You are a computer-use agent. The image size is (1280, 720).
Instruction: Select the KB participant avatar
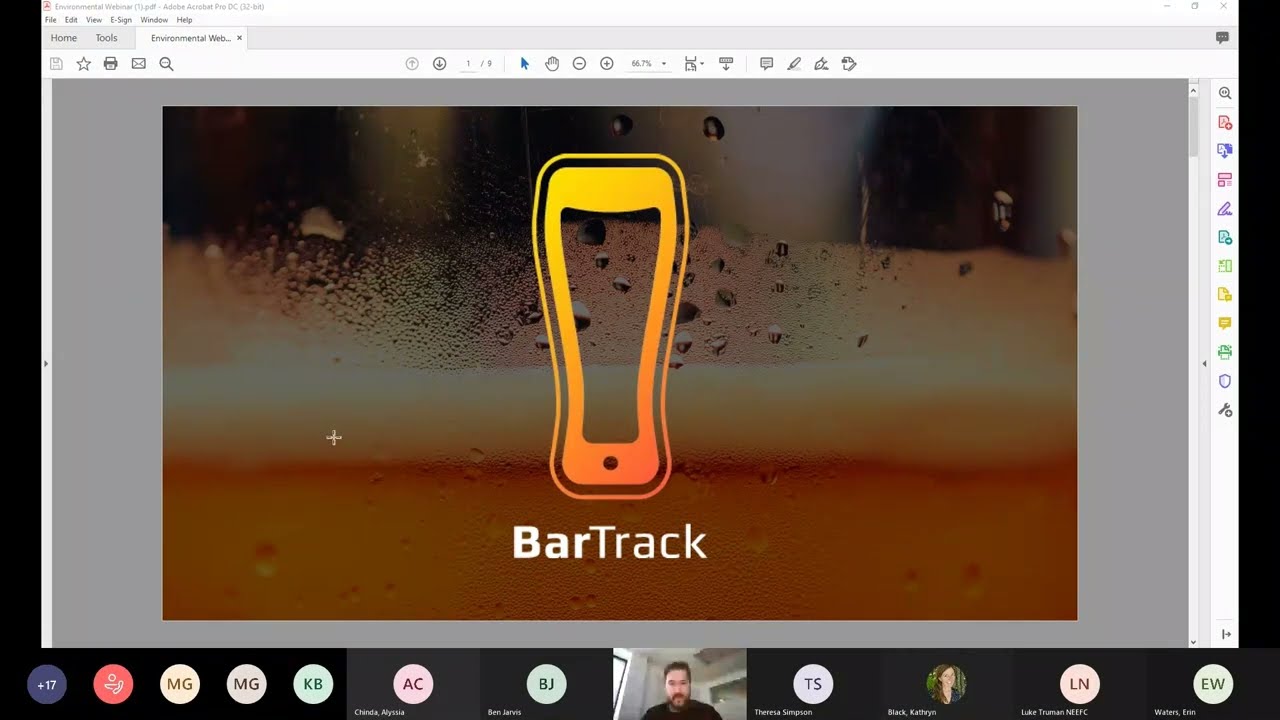pos(313,685)
